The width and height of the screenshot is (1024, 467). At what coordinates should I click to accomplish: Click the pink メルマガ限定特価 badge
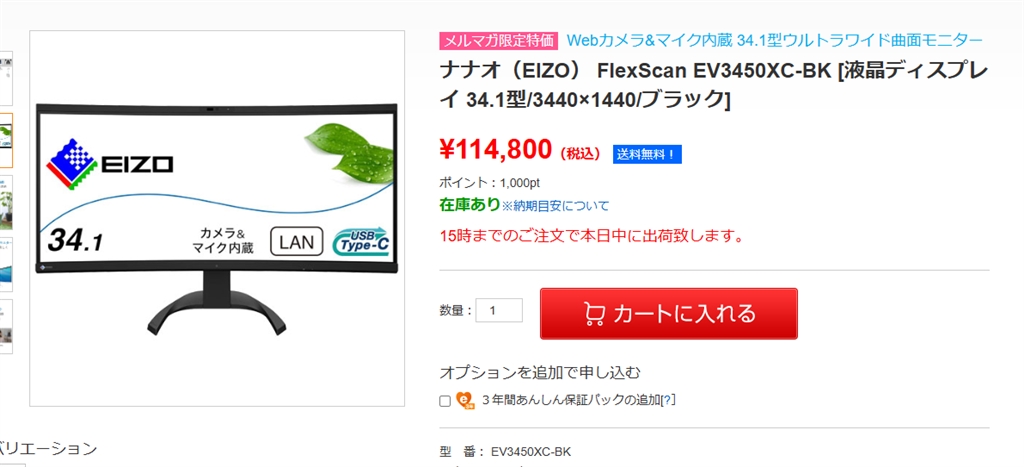point(499,40)
